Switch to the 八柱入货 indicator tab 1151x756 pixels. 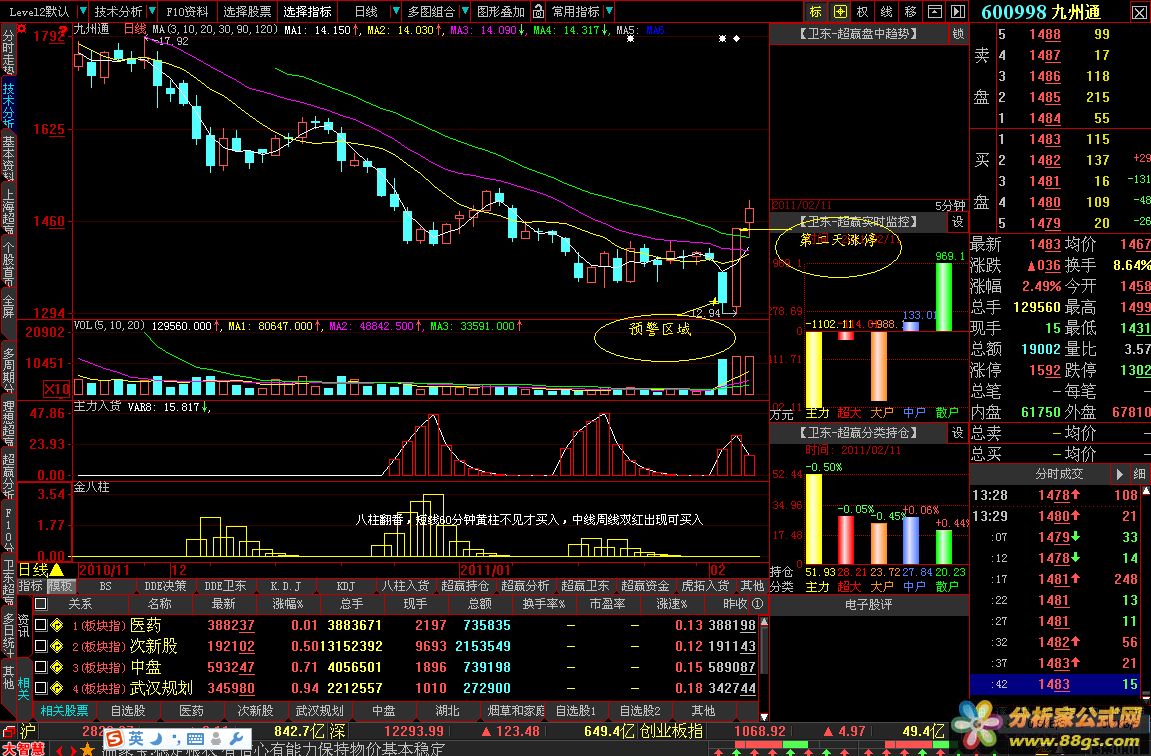tap(405, 586)
